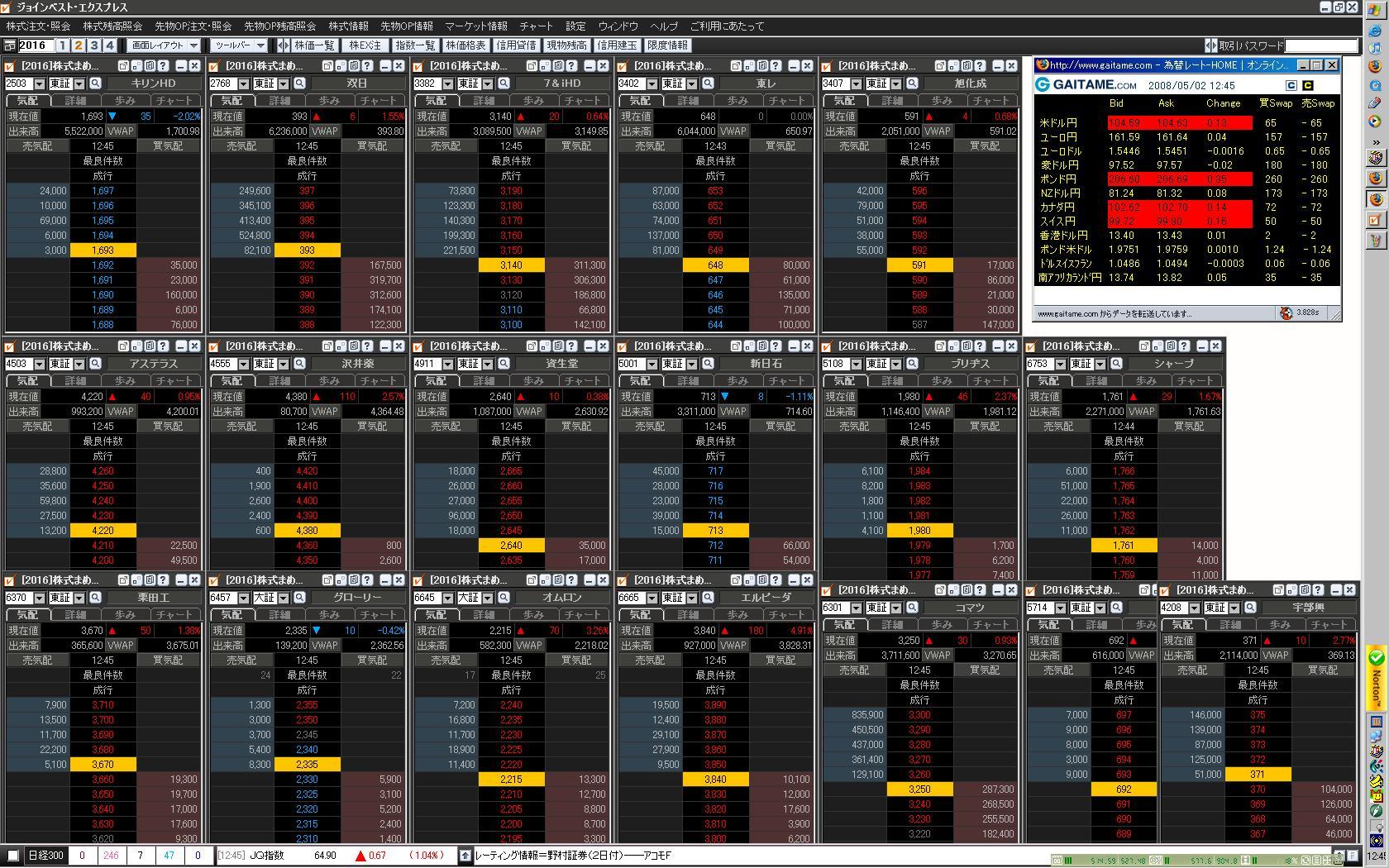Open stock search in the 7&iHD panel
Viewport: 1389px width, 868px height.
[x=504, y=83]
